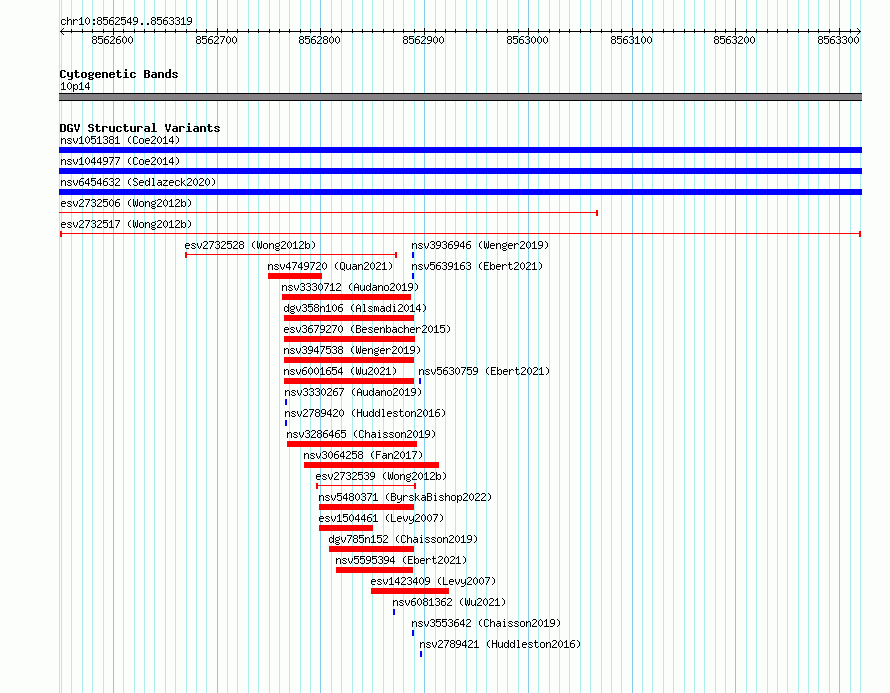Click the nsv5630759 (Ebert2021) label

click(x=484, y=371)
